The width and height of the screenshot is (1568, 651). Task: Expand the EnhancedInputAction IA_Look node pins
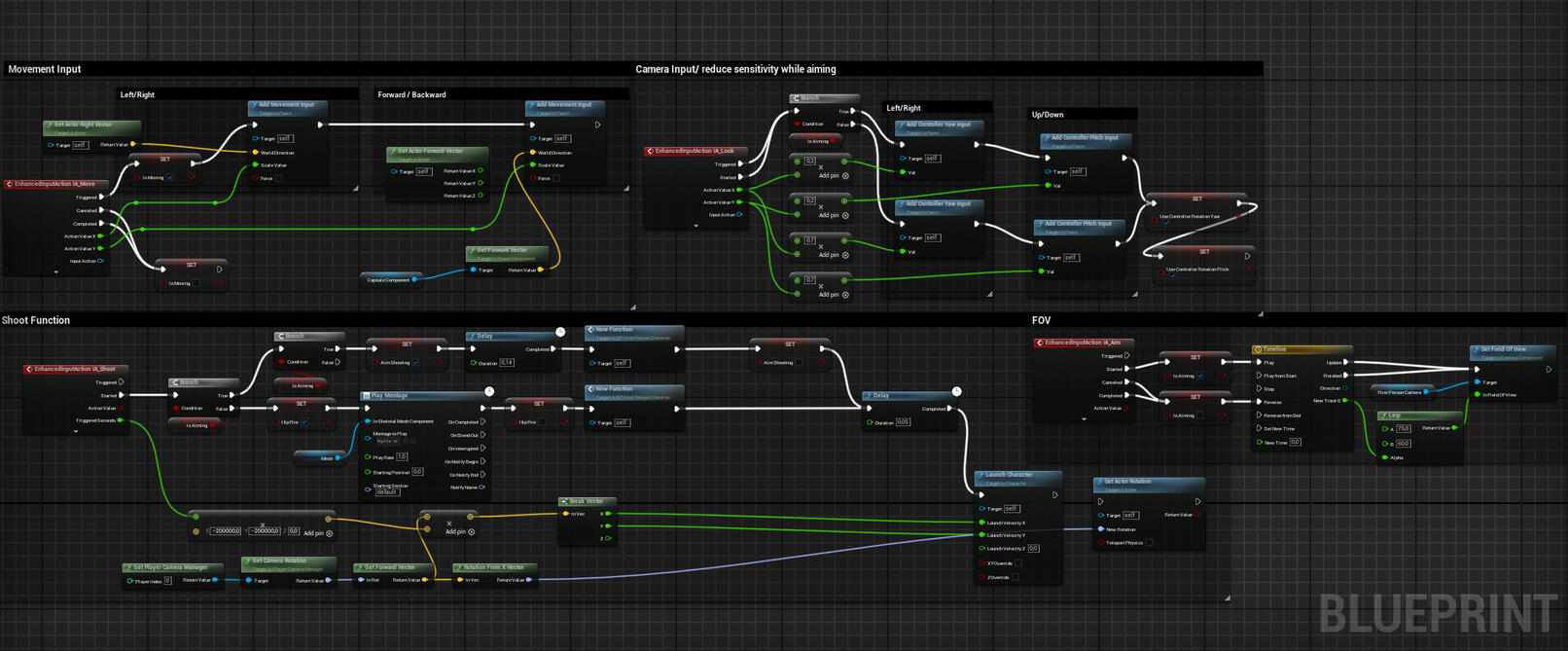695,226
